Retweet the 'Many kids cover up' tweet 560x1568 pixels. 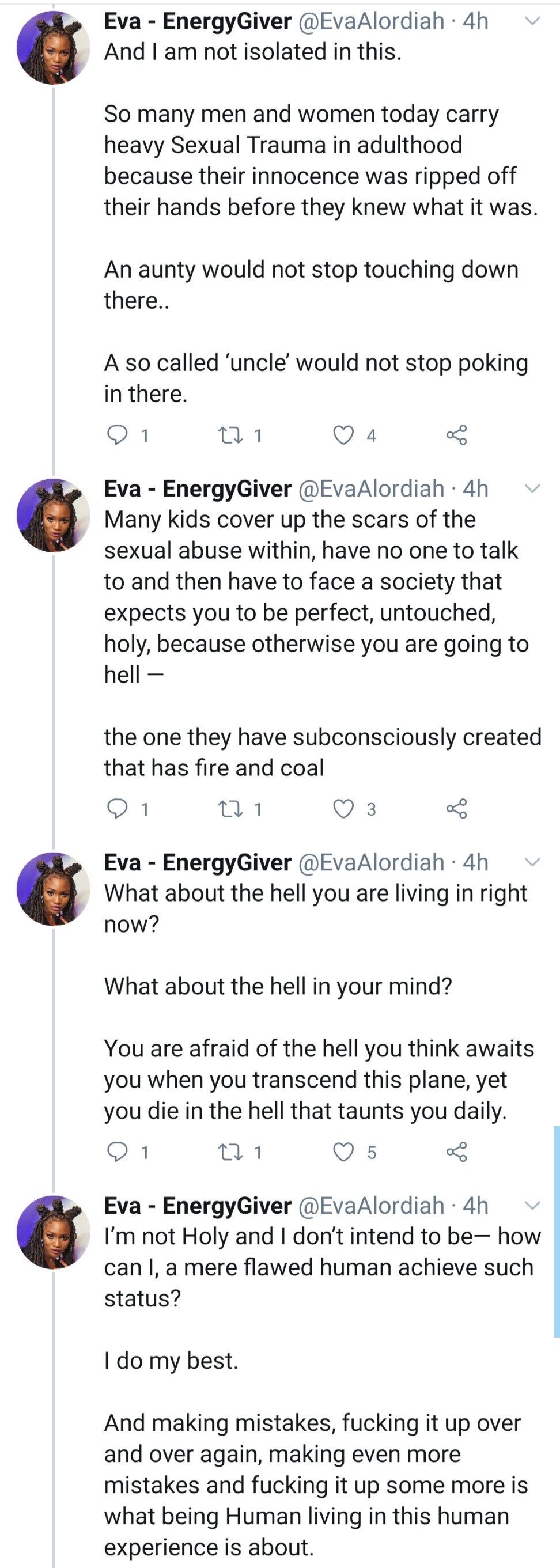coord(230,808)
